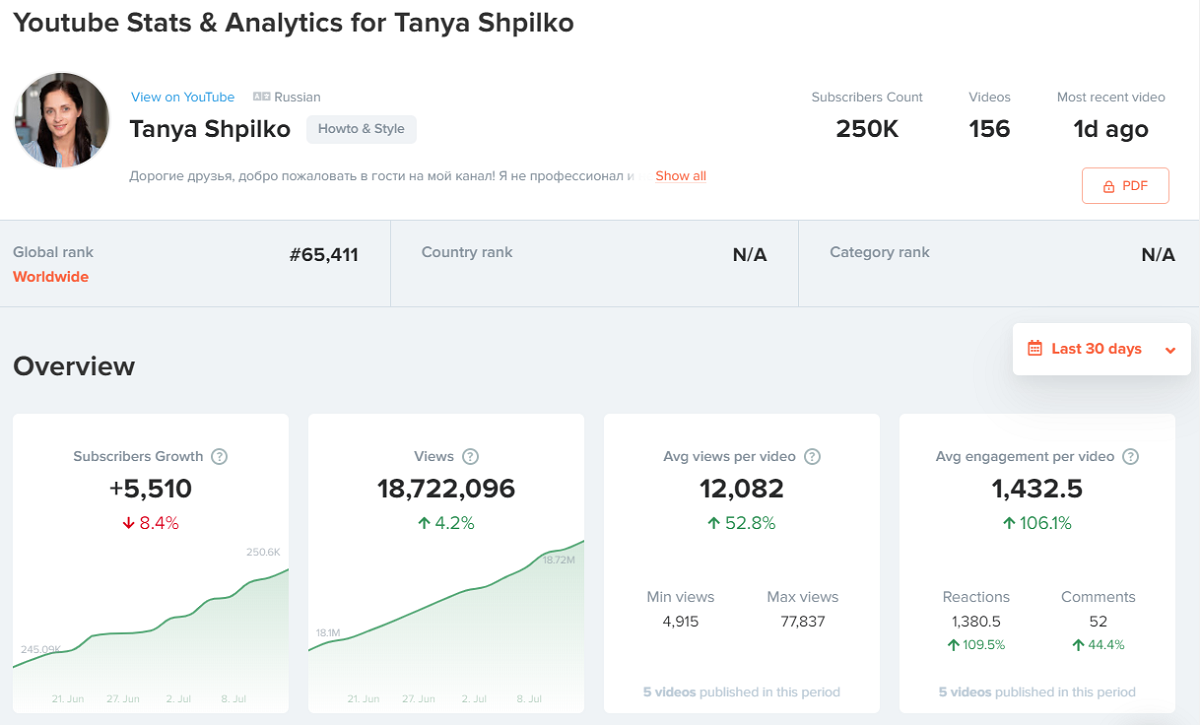Screen dimensions: 1200x725
Task: Click the Youtube Stats & Analytics page title
Action: [293, 22]
